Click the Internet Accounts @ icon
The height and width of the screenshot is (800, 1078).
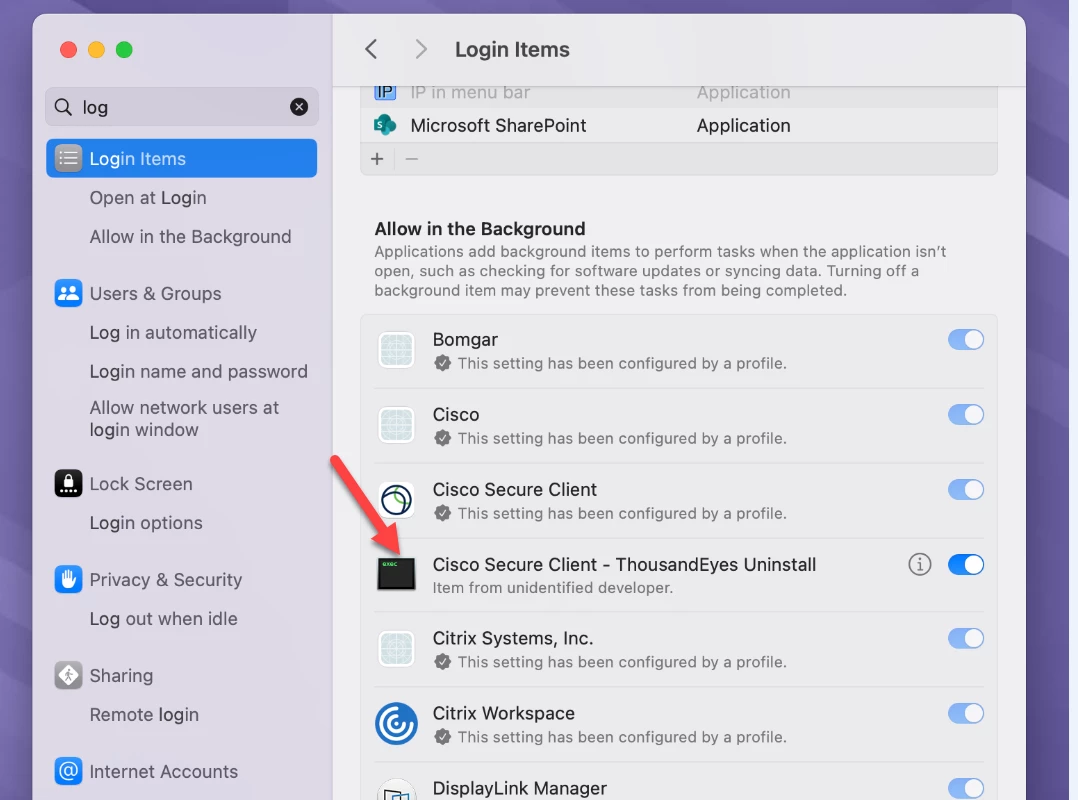point(68,771)
